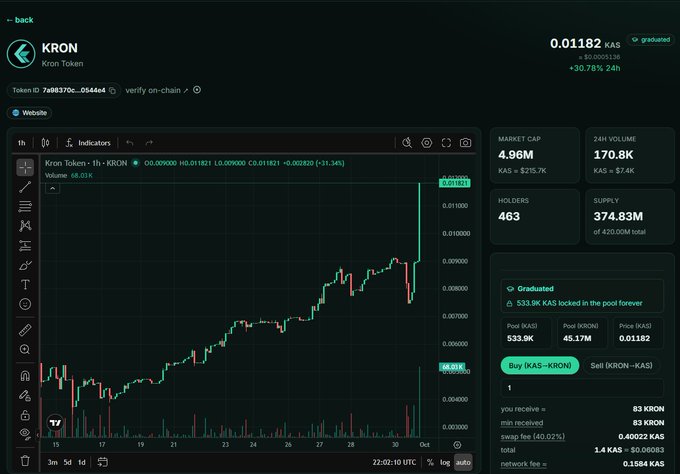The image size is (680, 474).
Task: Click the circular icon beside verify on-chain
Action: click(197, 90)
